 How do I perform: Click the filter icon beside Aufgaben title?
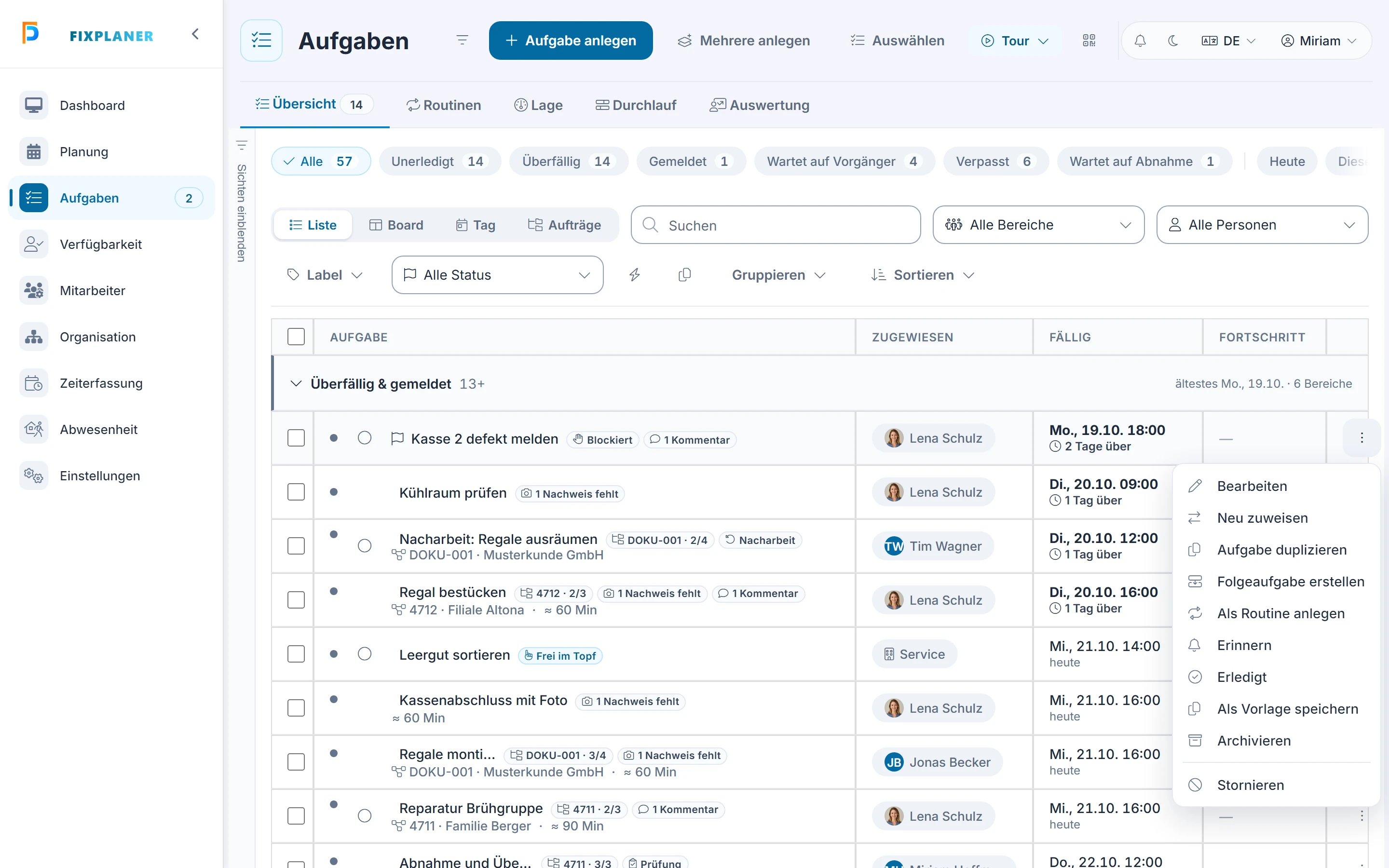click(x=462, y=40)
